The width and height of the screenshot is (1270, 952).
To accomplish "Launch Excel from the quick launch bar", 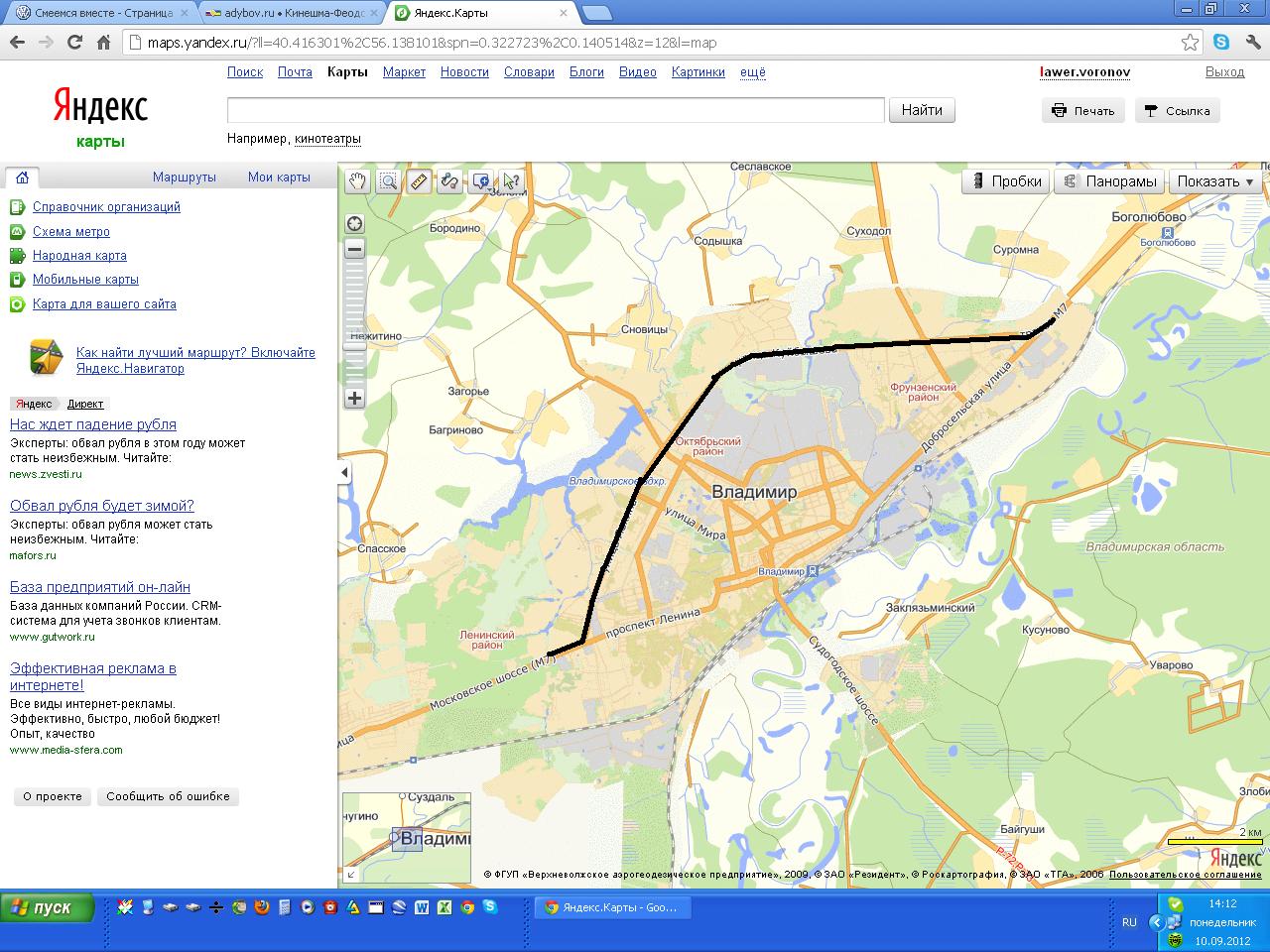I will [444, 906].
